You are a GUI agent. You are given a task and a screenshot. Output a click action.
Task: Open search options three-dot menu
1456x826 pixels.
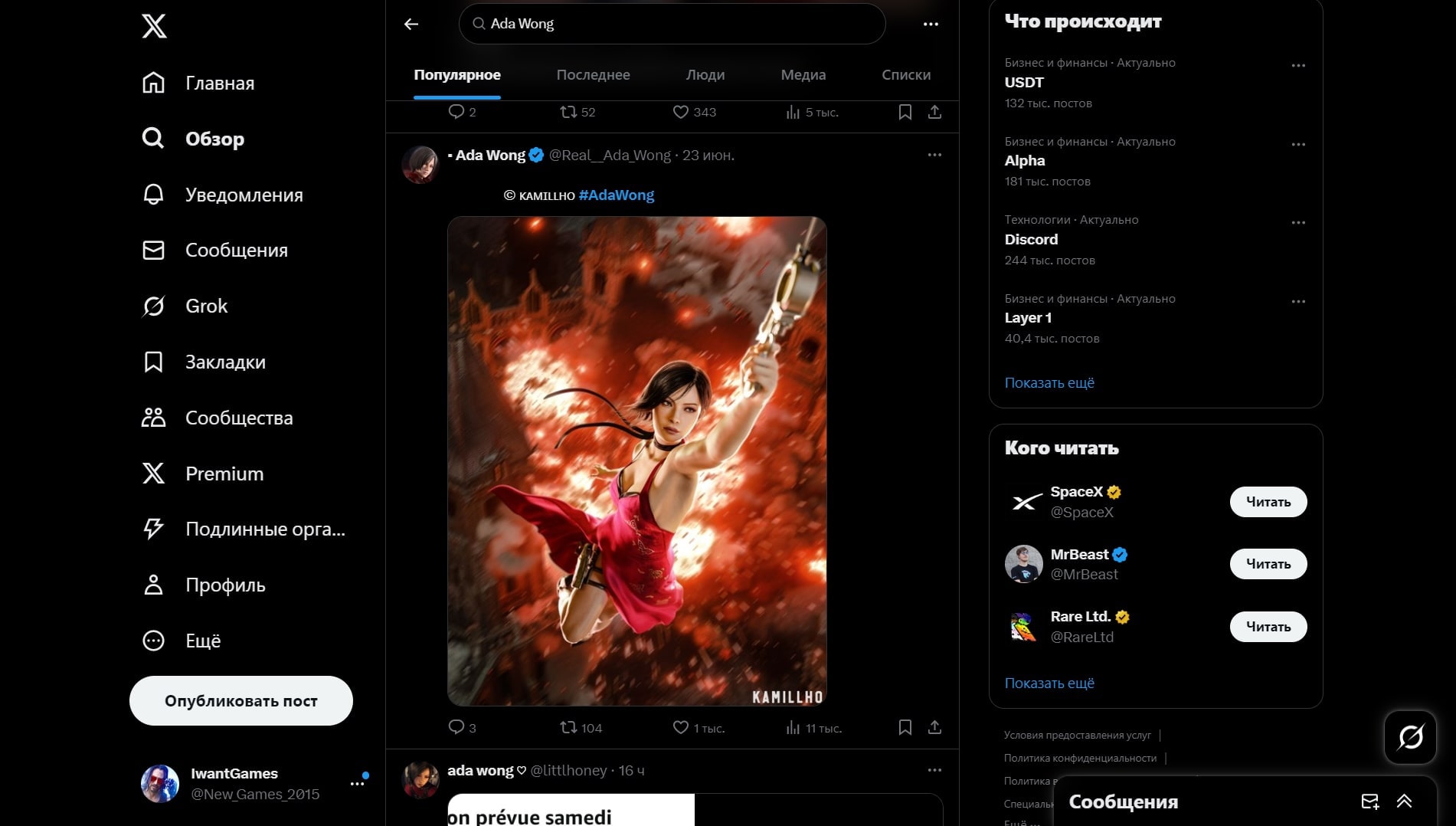[x=931, y=24]
